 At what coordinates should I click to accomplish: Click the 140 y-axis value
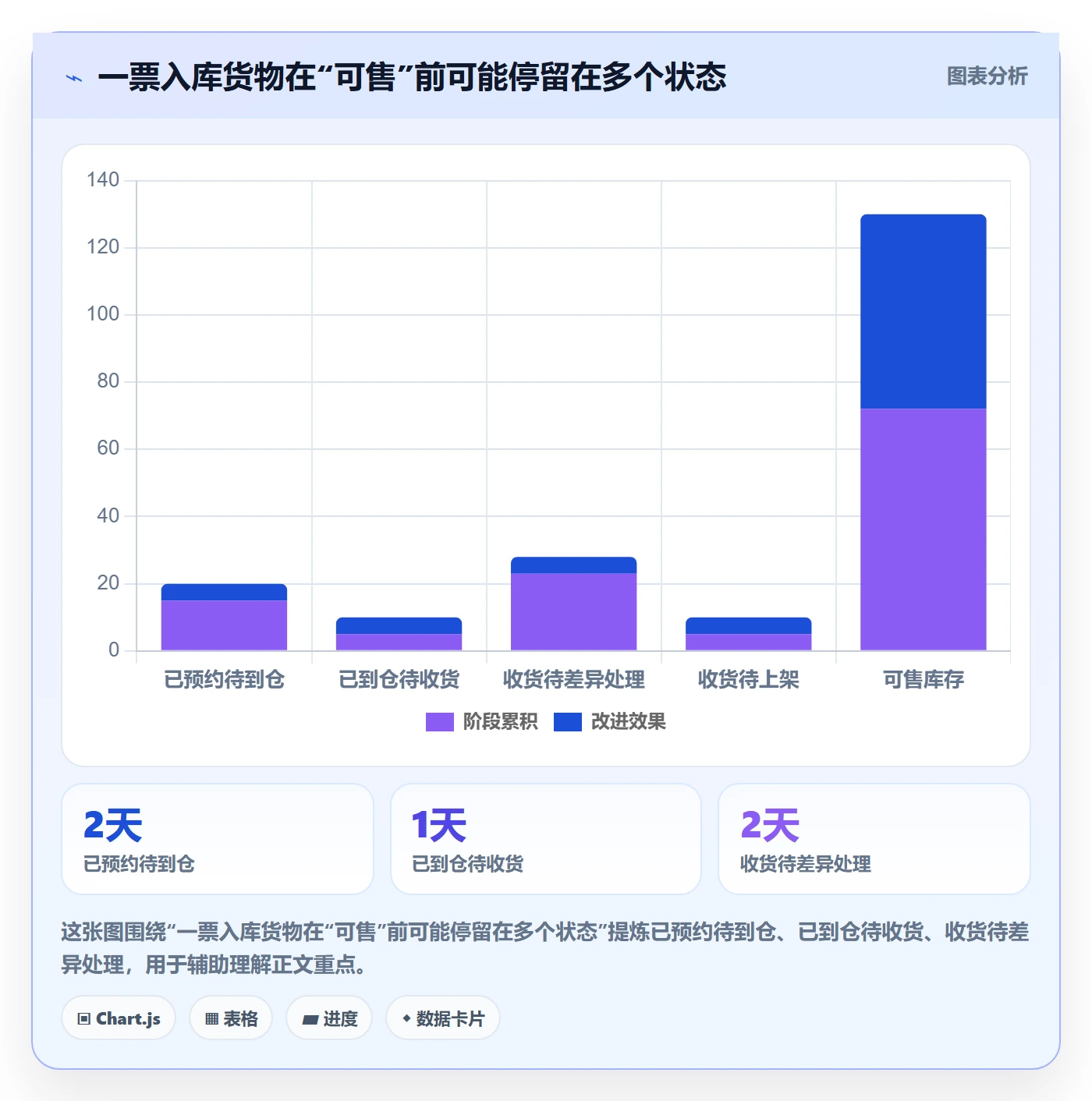click(103, 180)
